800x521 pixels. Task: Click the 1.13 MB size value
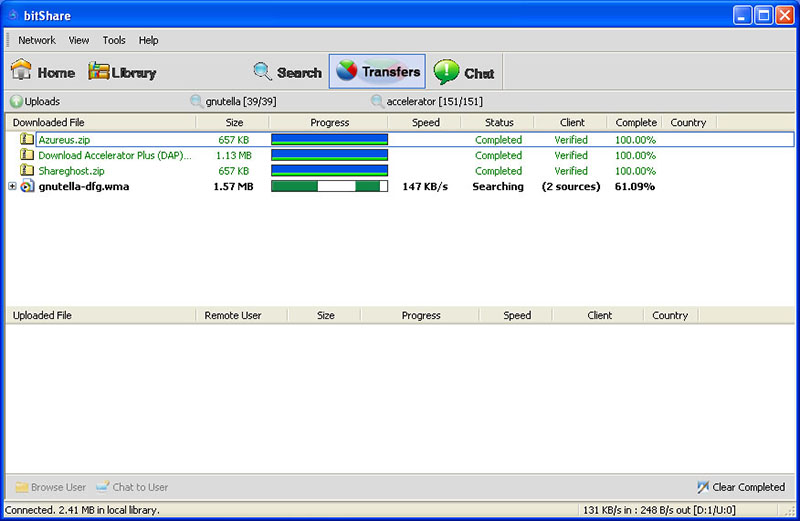[x=234, y=156]
